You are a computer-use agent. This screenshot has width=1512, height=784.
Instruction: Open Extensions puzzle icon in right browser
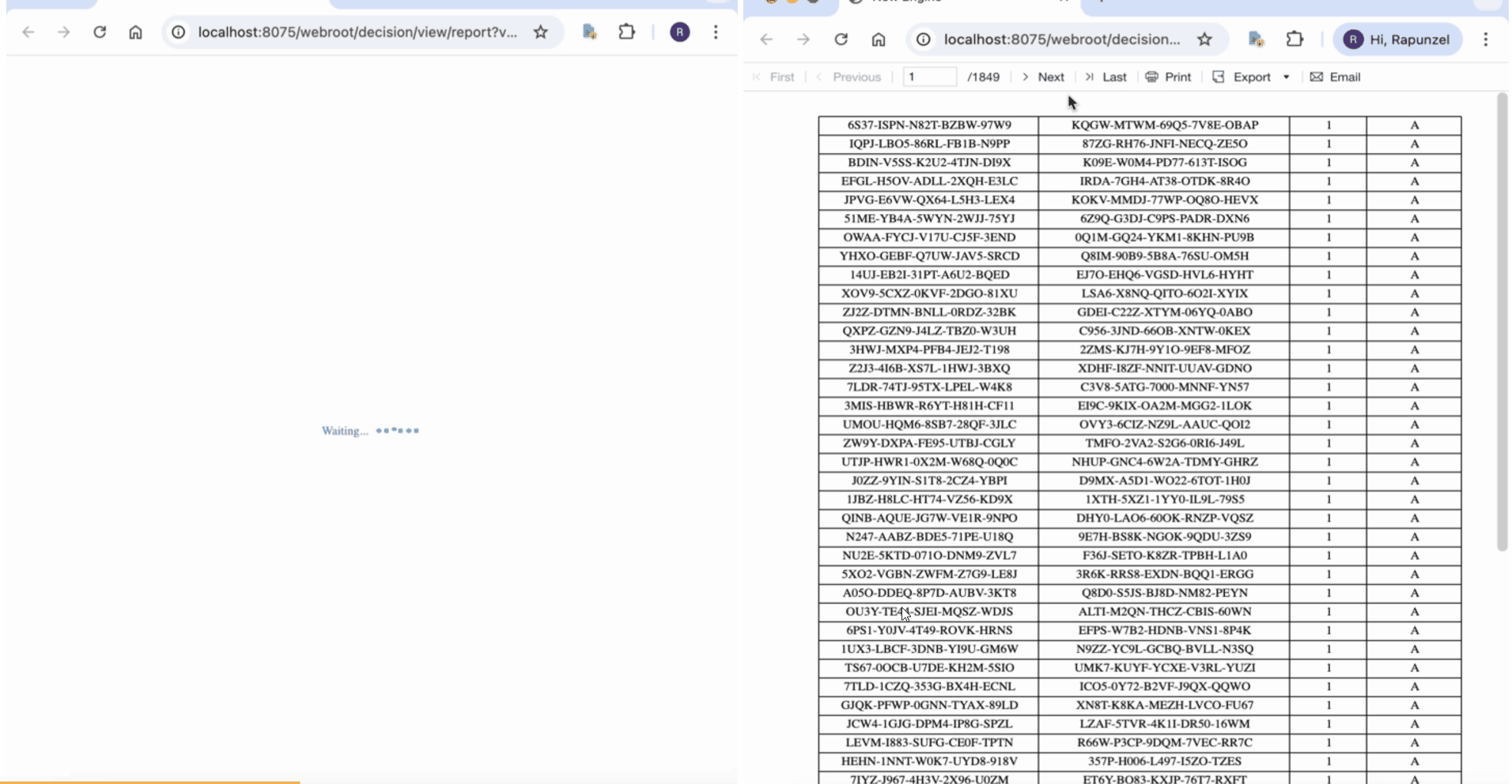pyautogui.click(x=1295, y=40)
